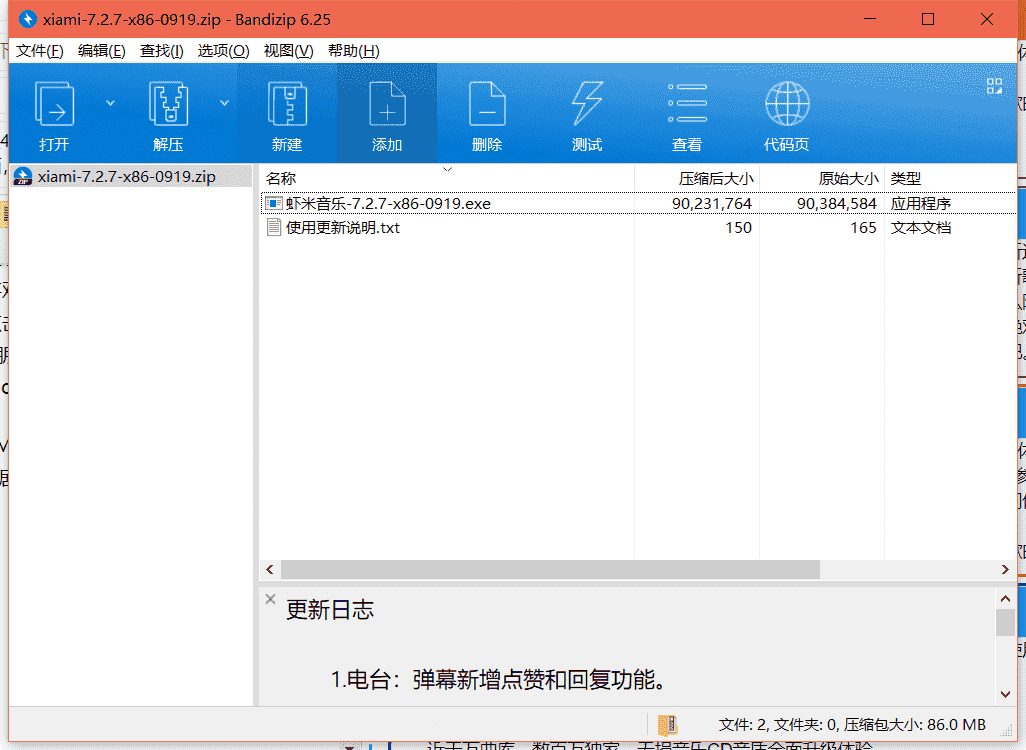Select 虾米音乐-7.2.7-x86-0919.exe file row
The width and height of the screenshot is (1026, 750).
638,204
